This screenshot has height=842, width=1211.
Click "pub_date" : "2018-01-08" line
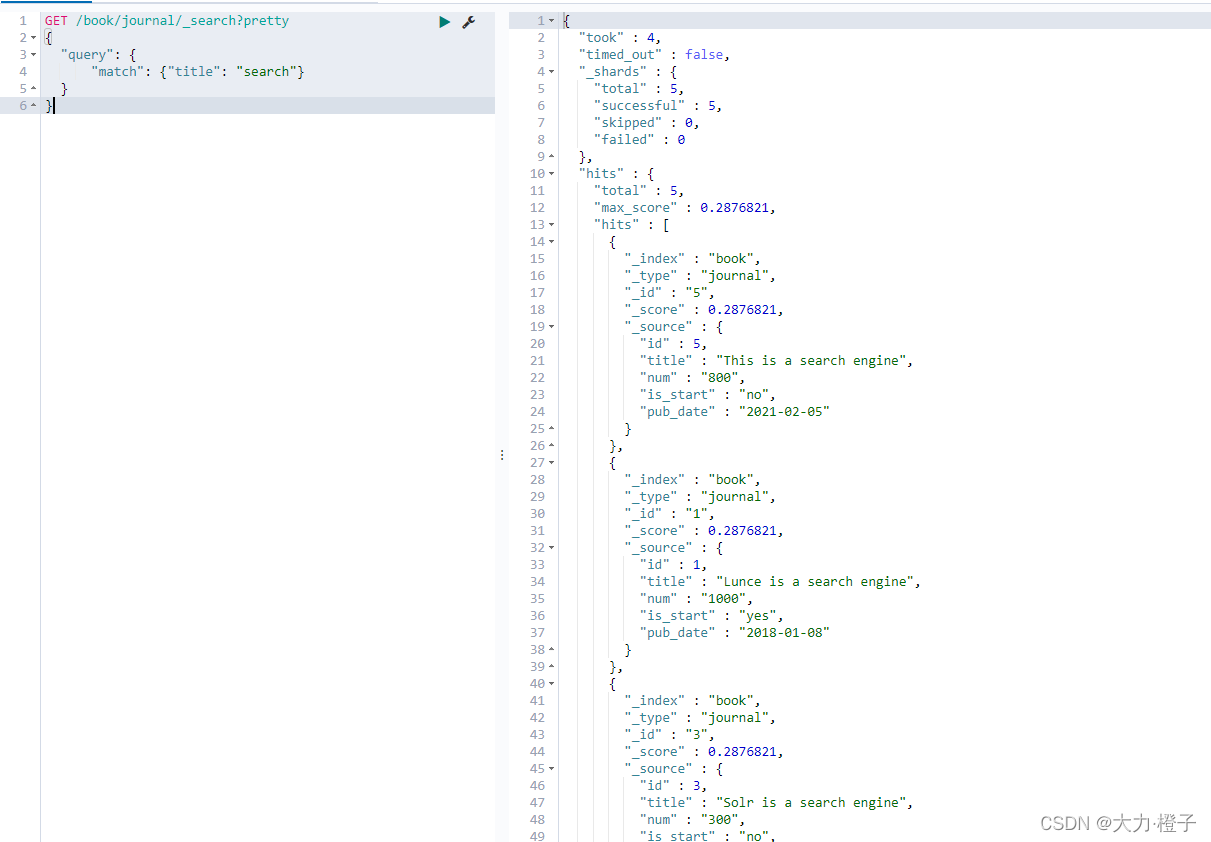tap(735, 632)
